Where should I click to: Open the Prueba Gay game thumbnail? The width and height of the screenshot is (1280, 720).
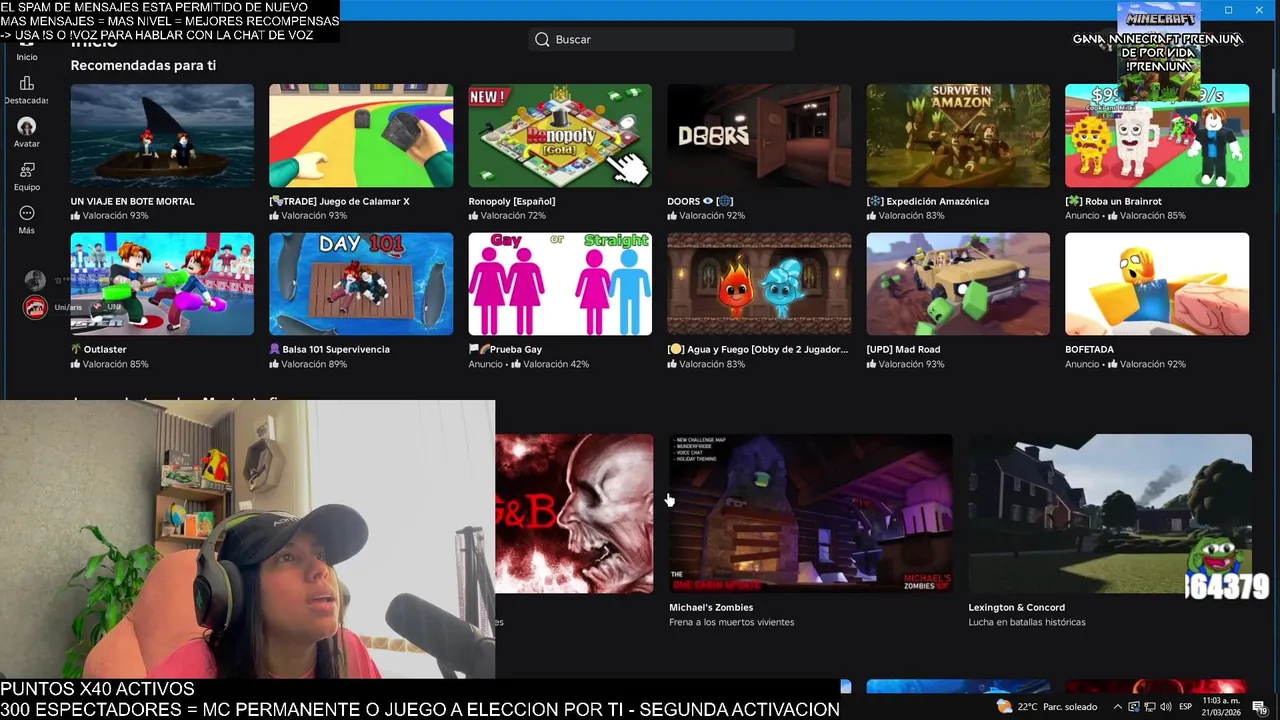click(560, 284)
